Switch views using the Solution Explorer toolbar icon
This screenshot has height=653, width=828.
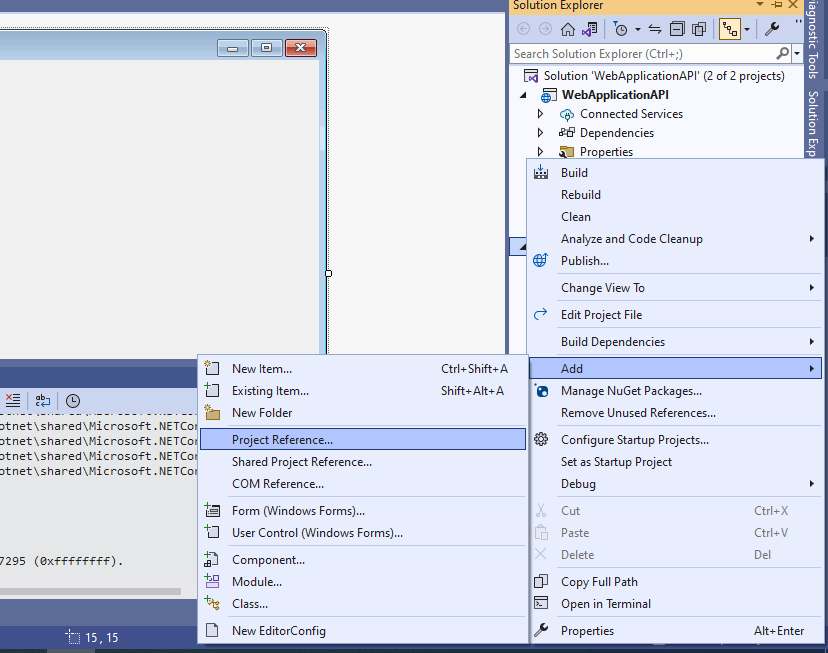tap(589, 29)
